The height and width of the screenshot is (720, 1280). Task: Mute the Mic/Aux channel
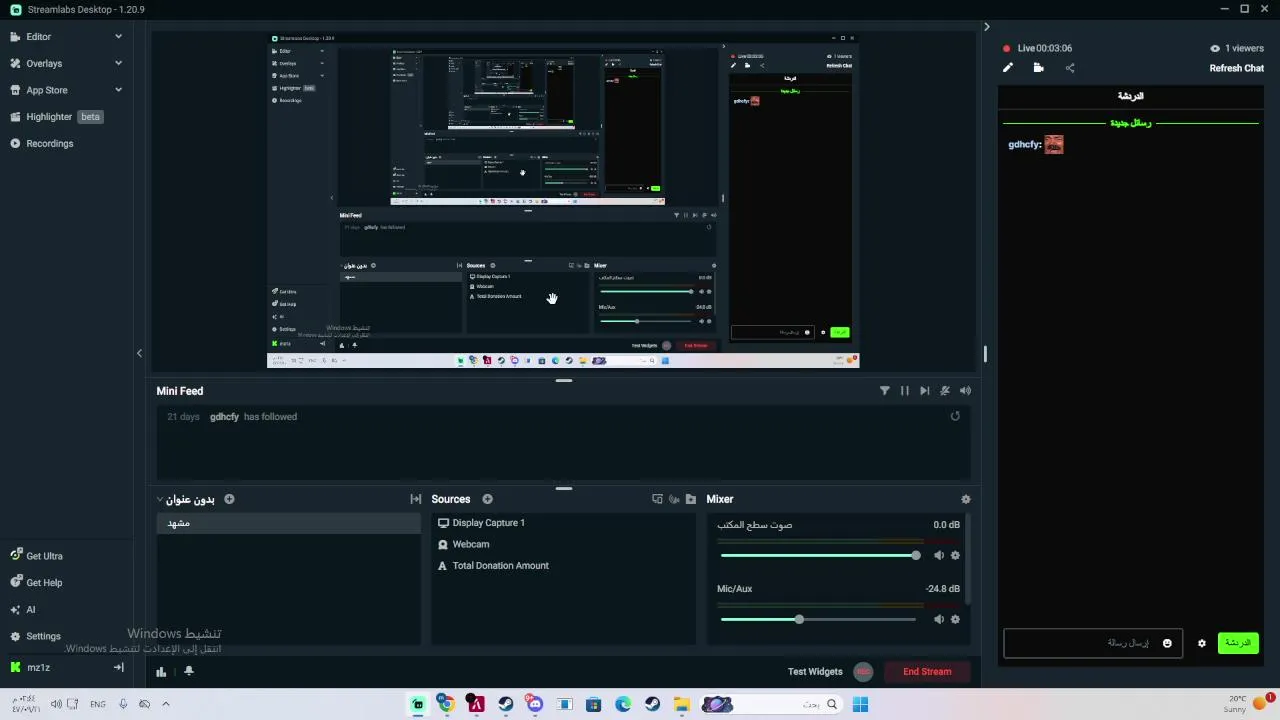(939, 619)
